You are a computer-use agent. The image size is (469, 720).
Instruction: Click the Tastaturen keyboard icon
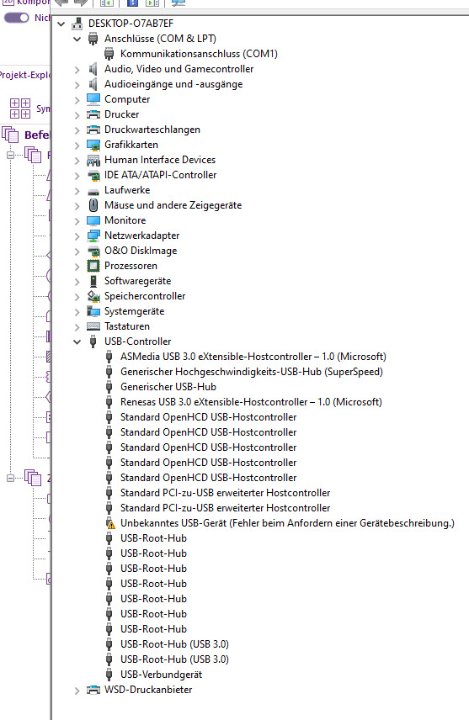click(93, 326)
